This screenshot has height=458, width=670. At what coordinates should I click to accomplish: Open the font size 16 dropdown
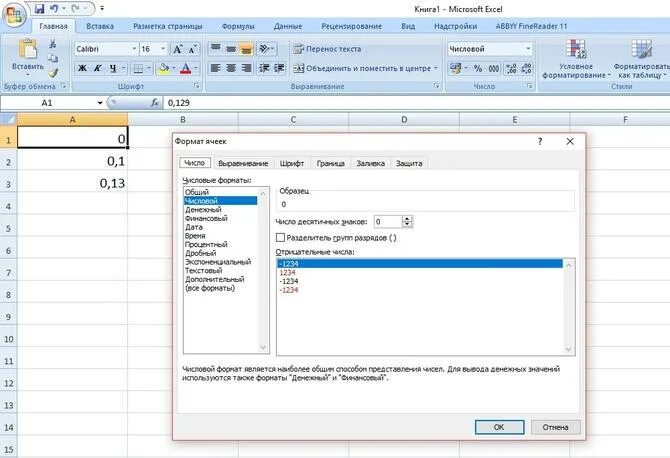pos(163,49)
